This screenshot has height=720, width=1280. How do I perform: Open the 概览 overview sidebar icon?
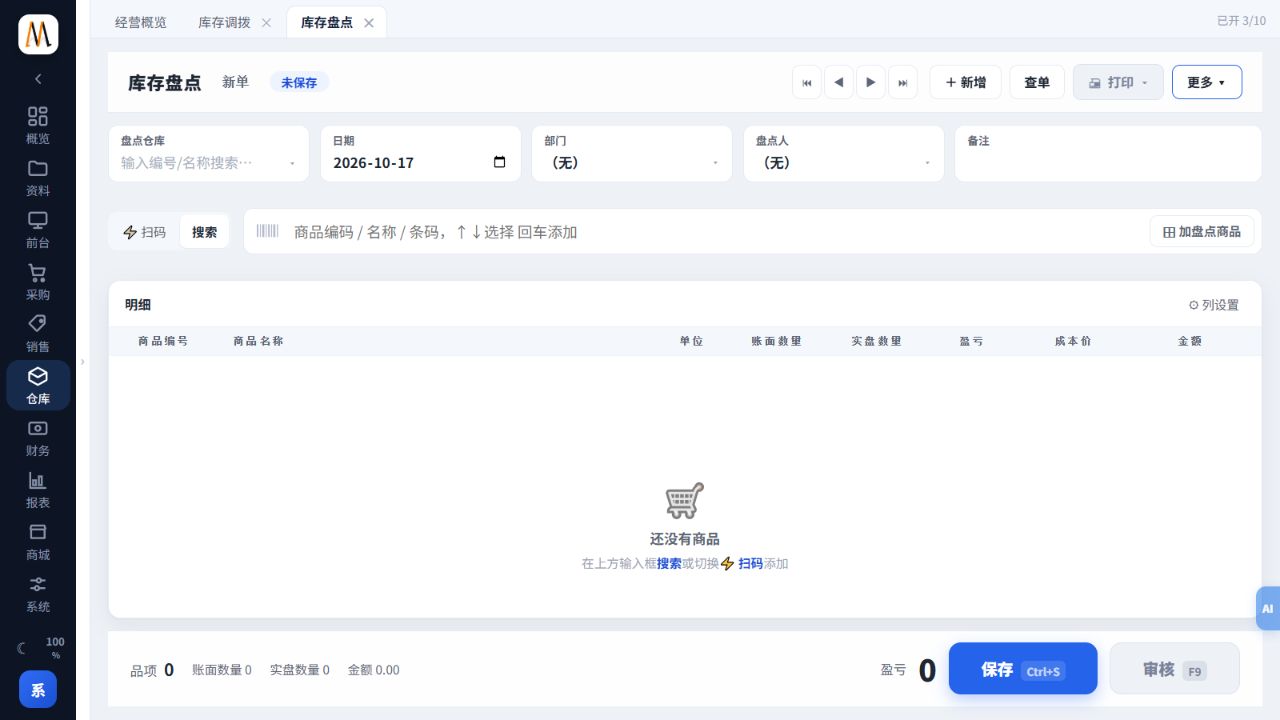click(38, 125)
